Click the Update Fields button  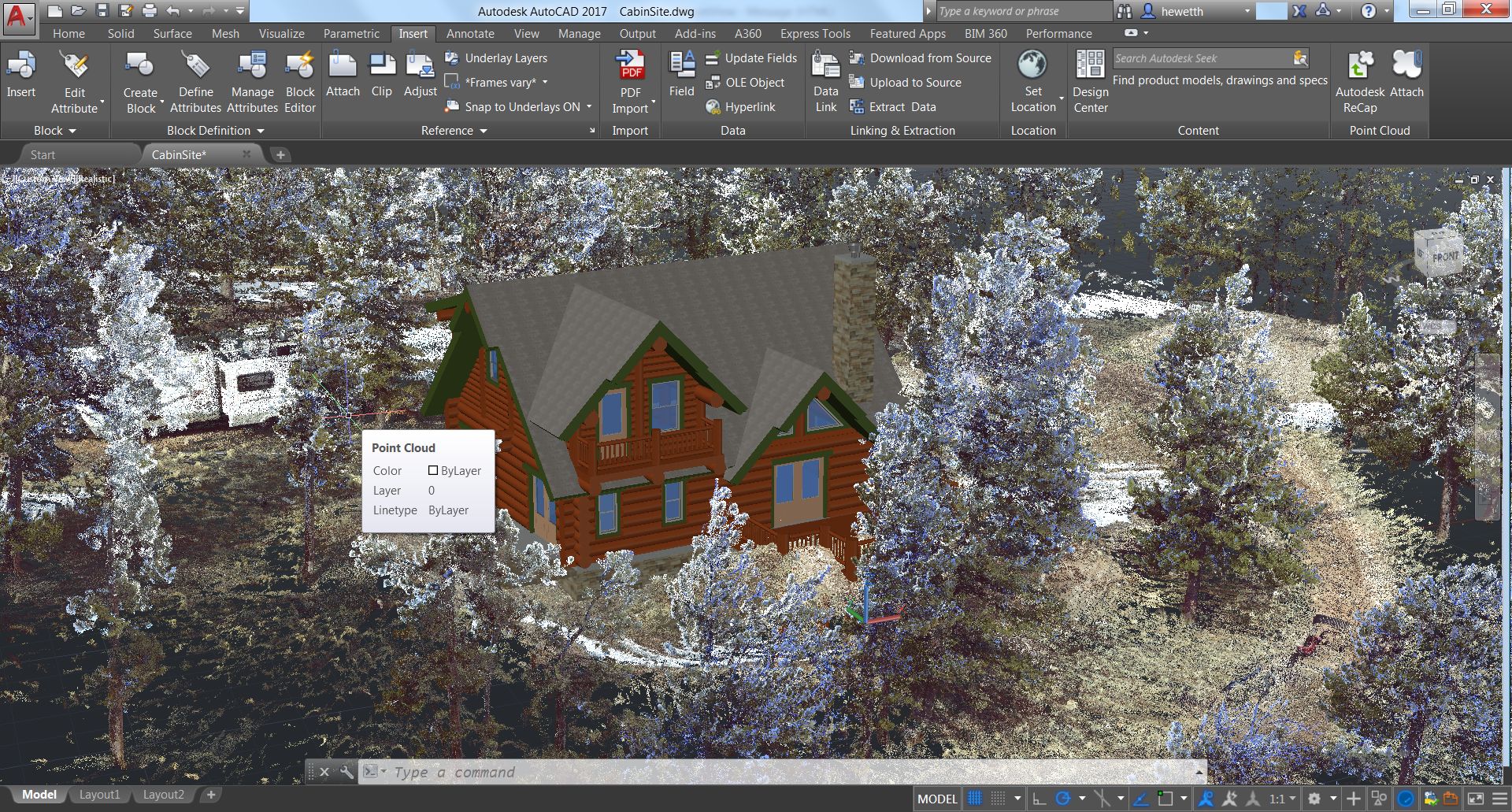pos(751,58)
